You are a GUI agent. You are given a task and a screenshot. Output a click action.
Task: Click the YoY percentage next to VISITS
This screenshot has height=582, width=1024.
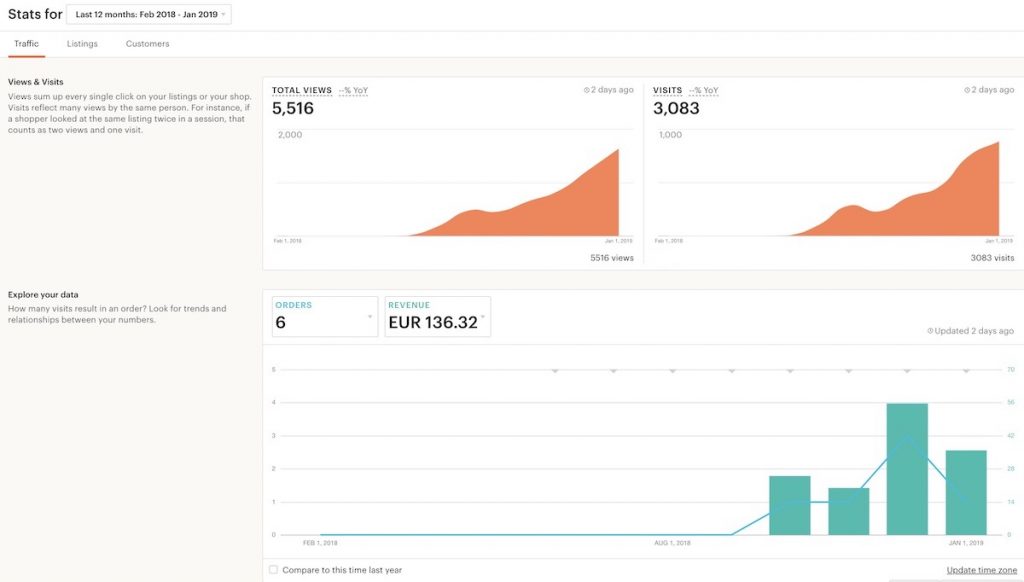coord(703,90)
